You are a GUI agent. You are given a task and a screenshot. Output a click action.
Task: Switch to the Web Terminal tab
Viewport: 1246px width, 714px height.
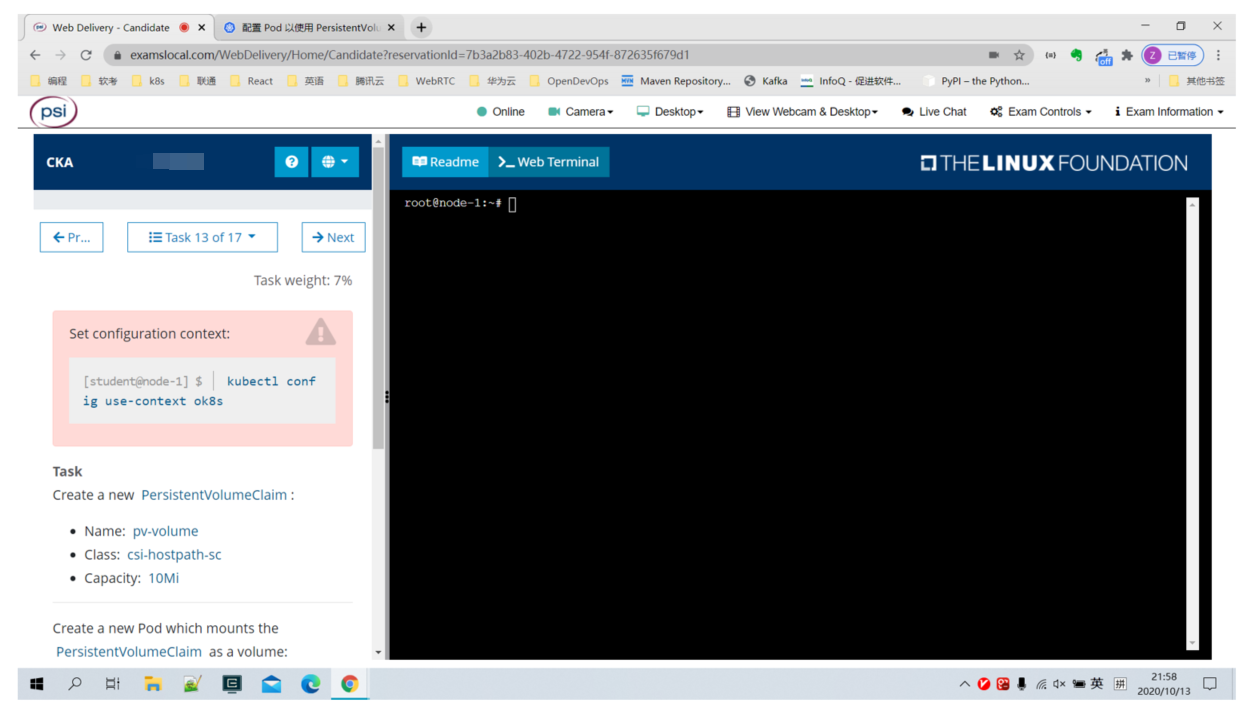click(x=549, y=162)
